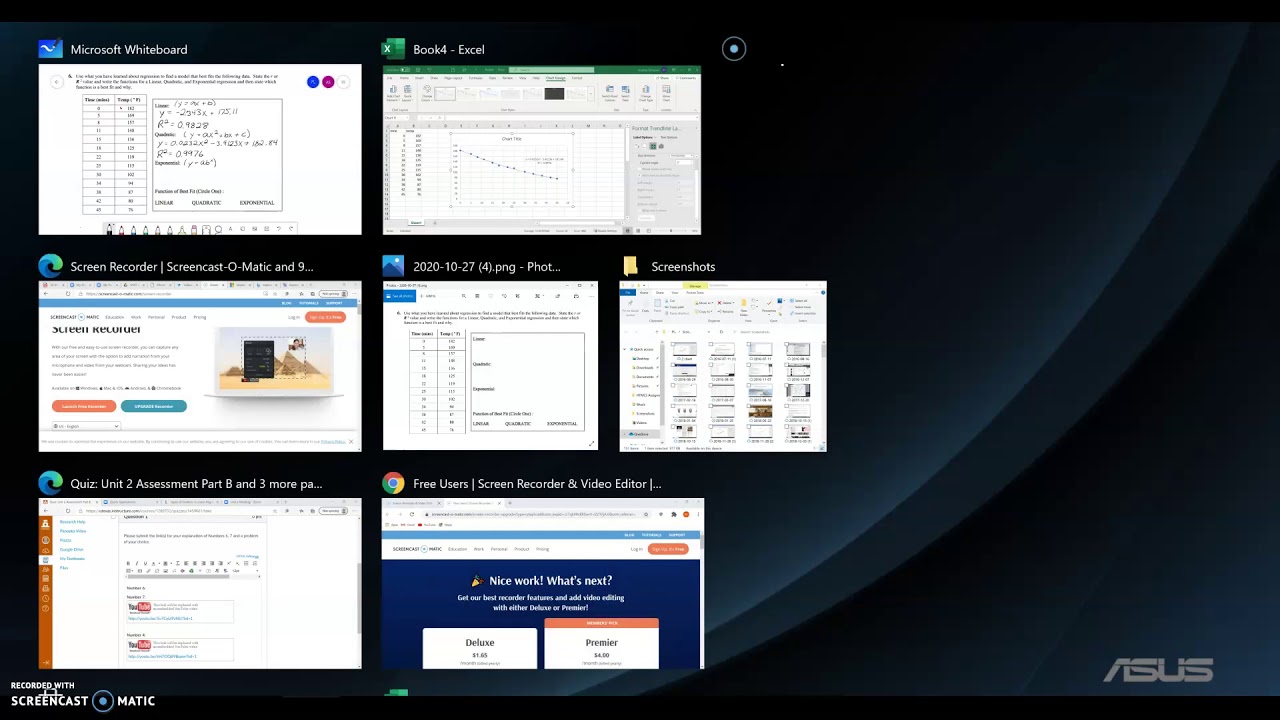Click the "Microsoft Whiteboard" title text

(129, 49)
